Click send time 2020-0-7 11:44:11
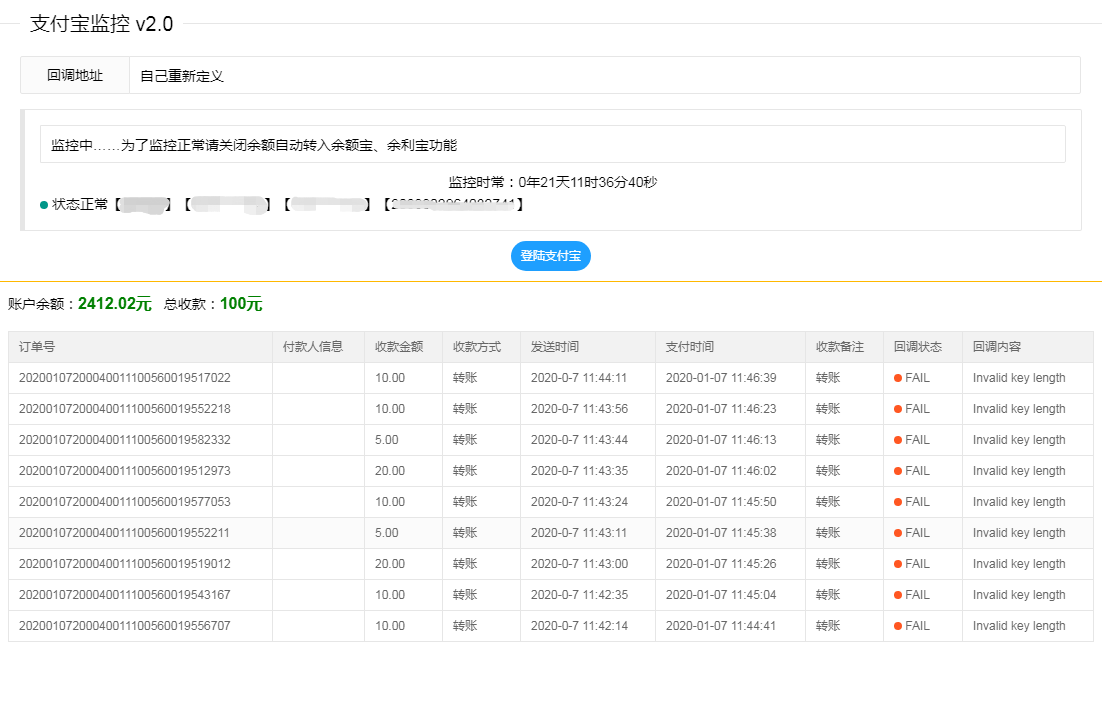The image size is (1102, 720). pos(579,378)
